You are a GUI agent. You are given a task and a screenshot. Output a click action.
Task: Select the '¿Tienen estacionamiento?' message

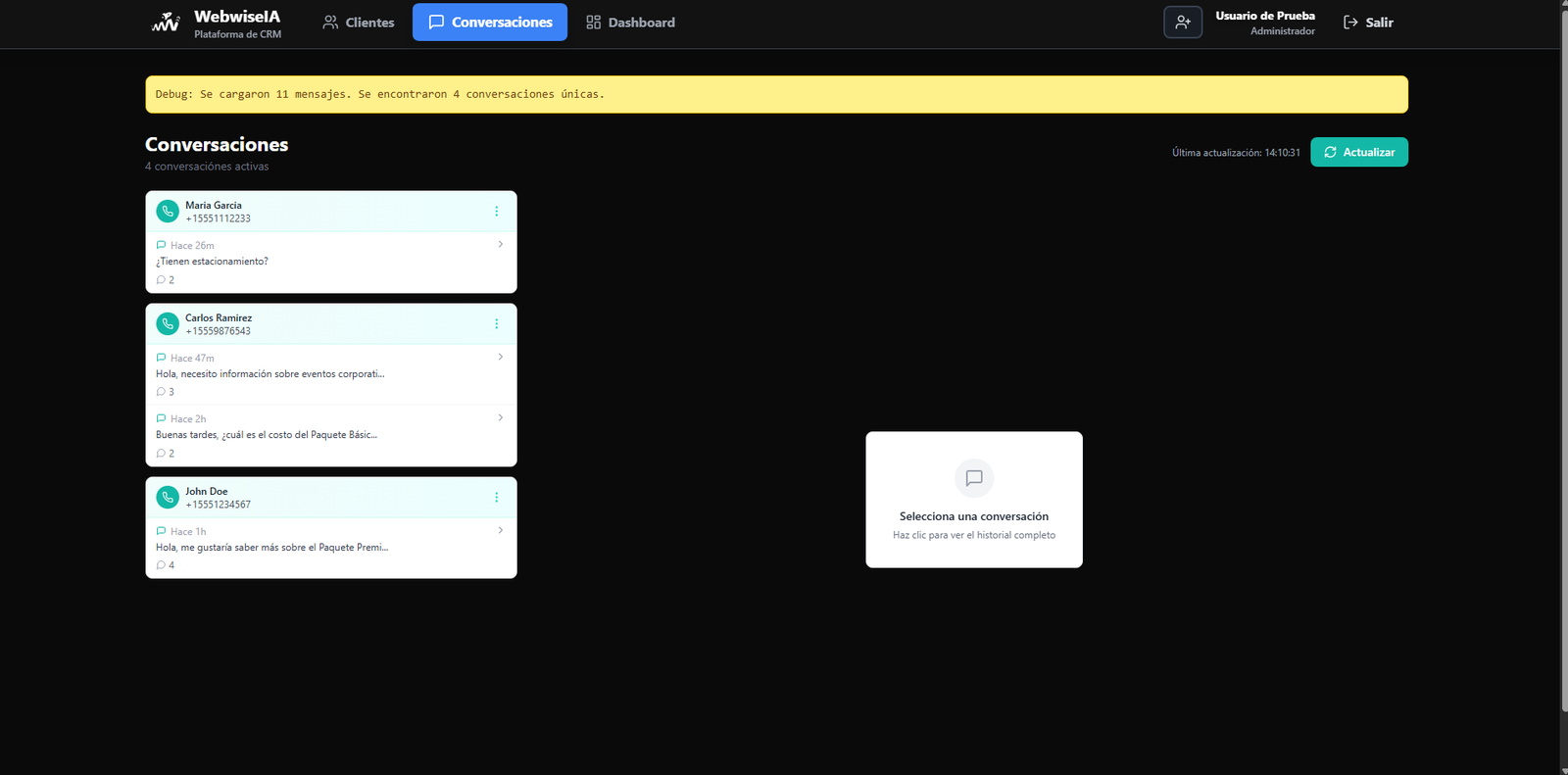[x=213, y=262]
